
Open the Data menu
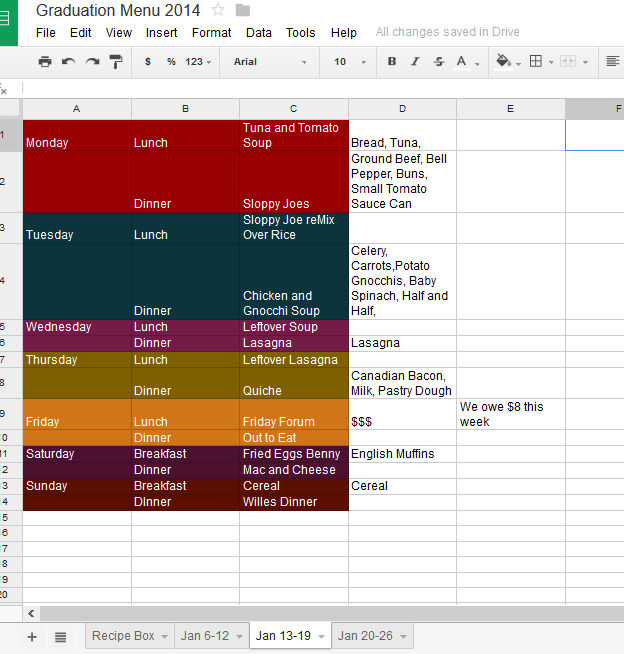[259, 33]
